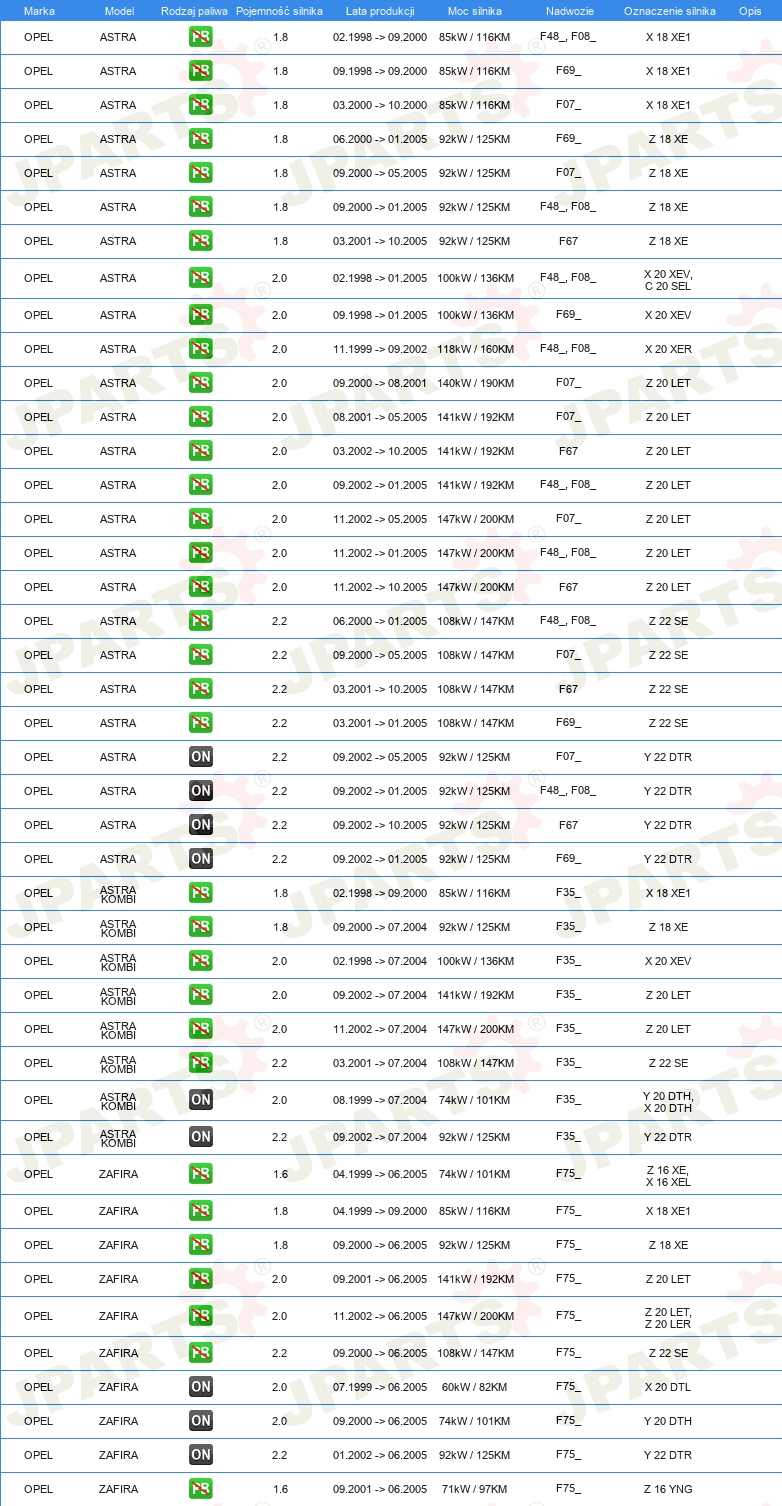Click petrol icon in Zafira 04.1999 -> 09.2000 row

point(200,1211)
